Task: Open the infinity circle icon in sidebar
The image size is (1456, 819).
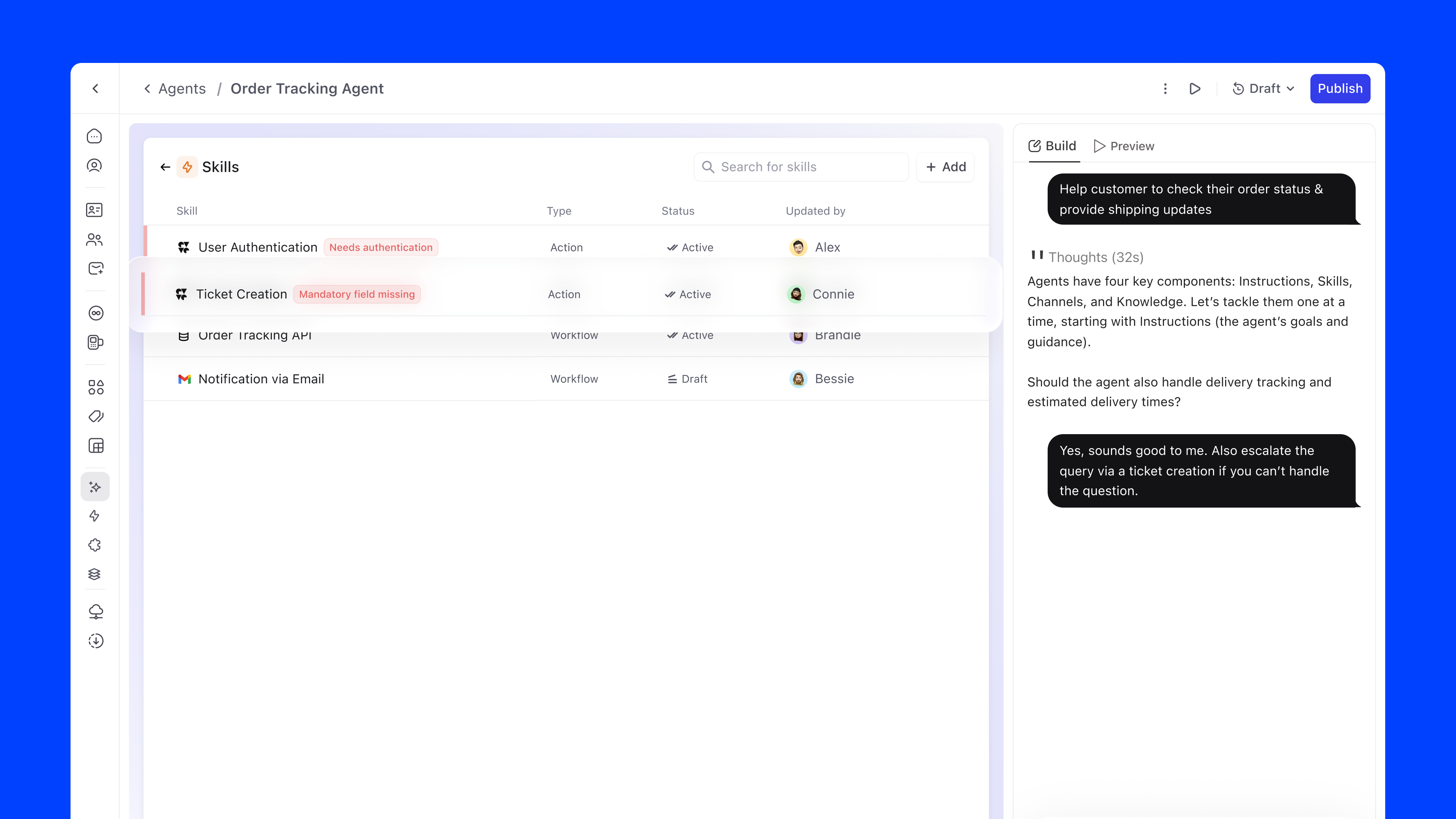Action: 96,313
